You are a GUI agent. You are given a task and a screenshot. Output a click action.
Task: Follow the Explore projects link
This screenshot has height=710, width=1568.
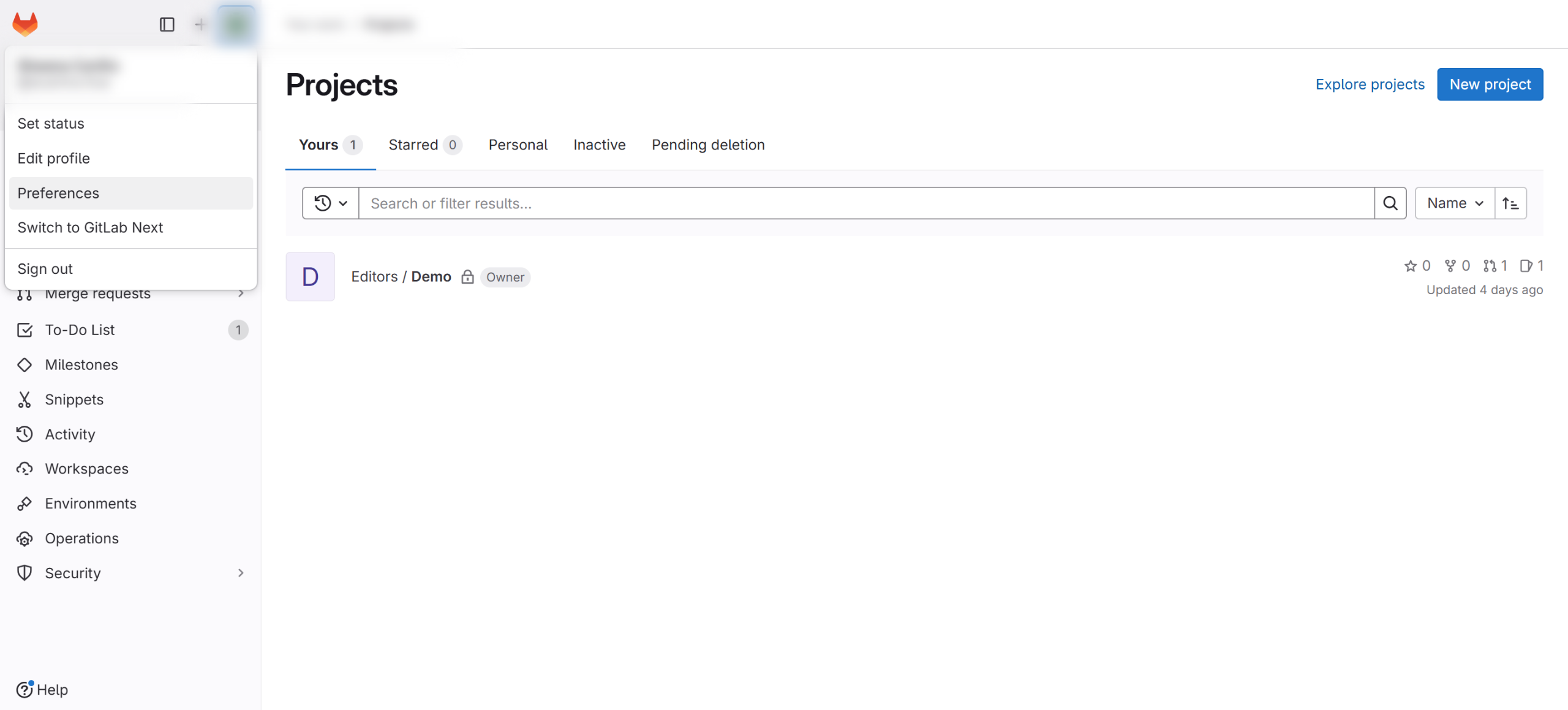(1370, 84)
